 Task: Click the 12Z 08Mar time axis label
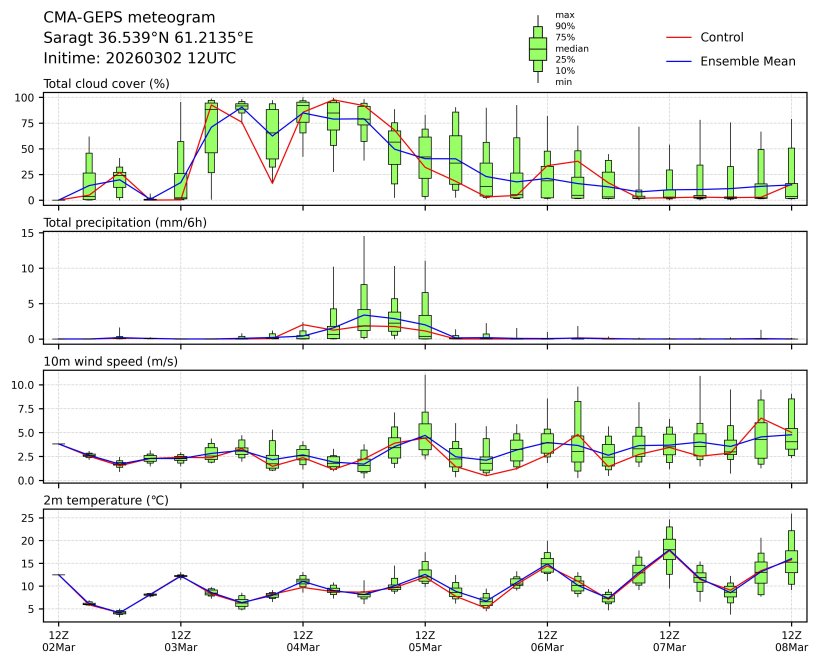click(x=792, y=641)
